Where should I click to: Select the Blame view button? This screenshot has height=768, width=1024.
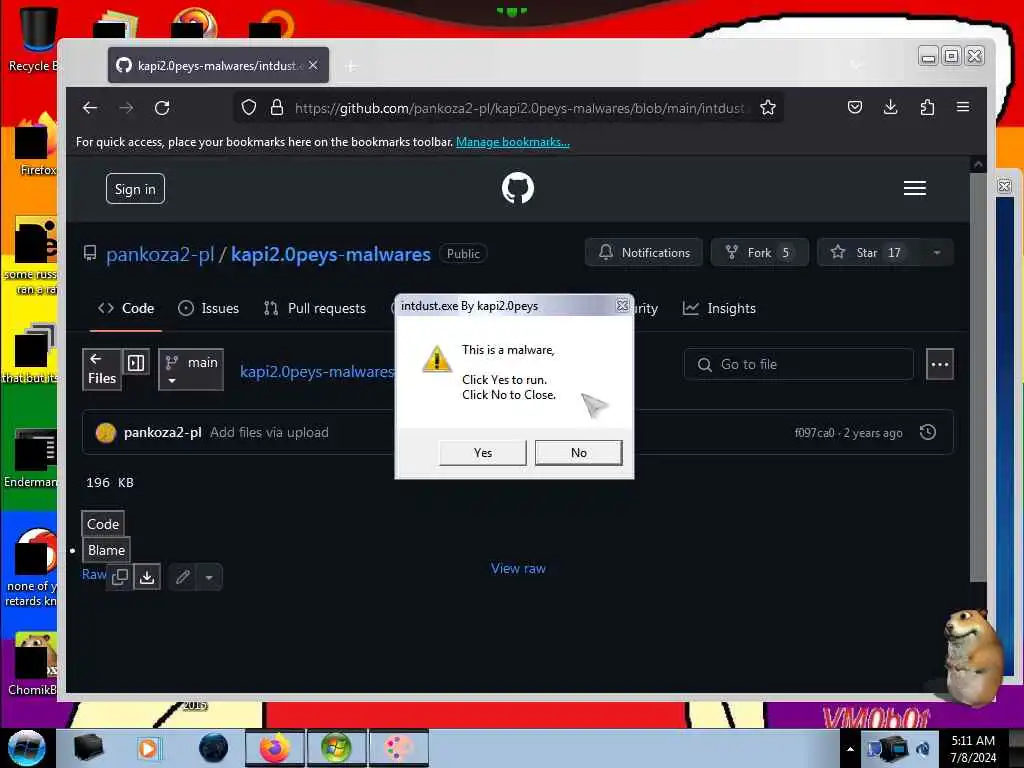pyautogui.click(x=106, y=550)
